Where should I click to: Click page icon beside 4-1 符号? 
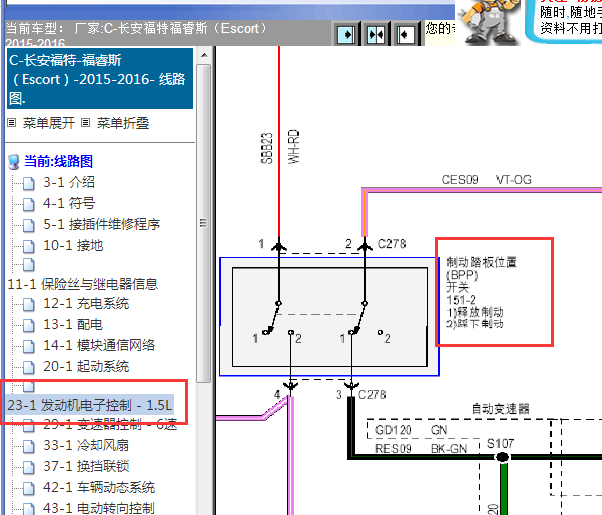point(28,205)
